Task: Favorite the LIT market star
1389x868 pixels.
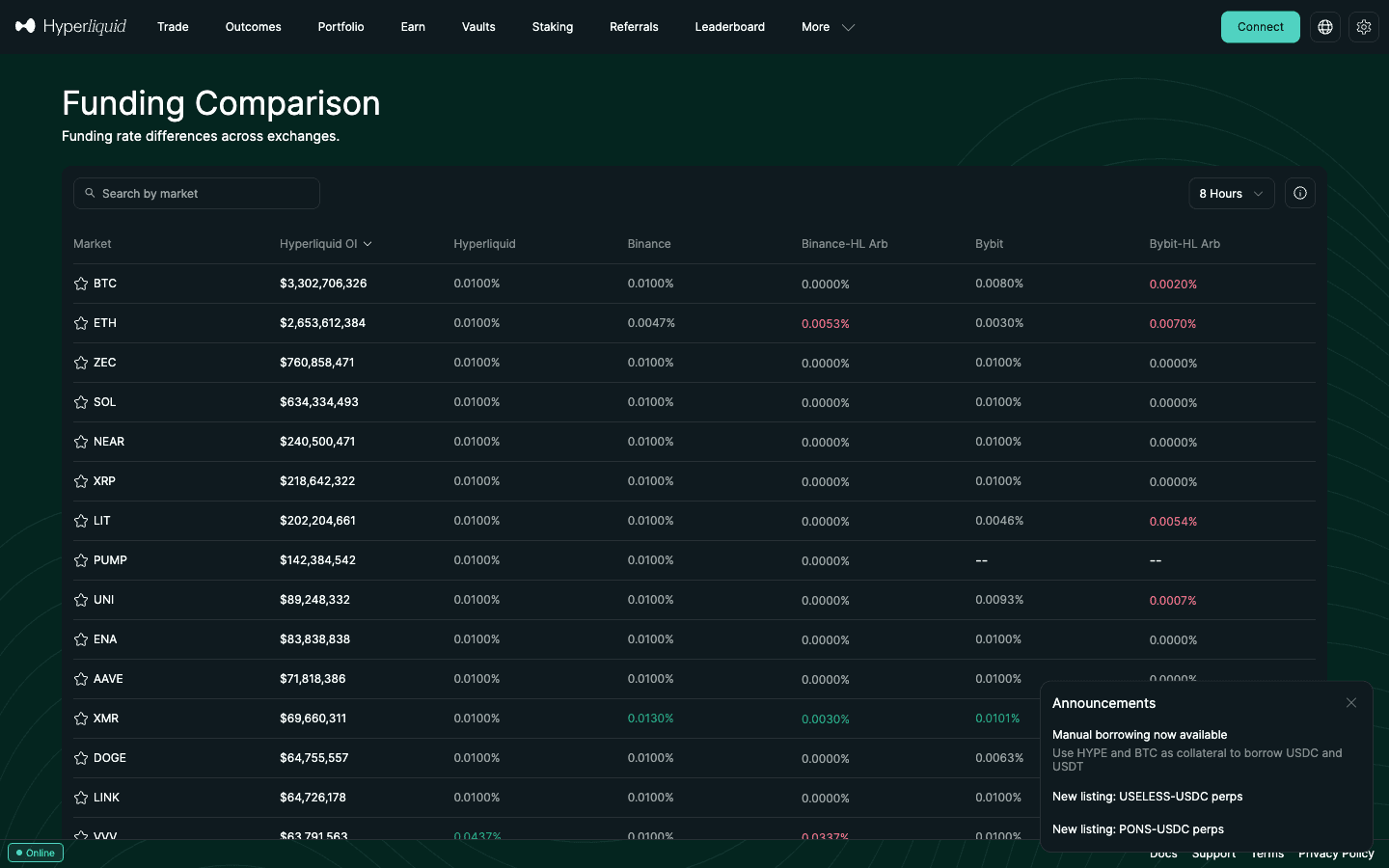Action: tap(81, 521)
